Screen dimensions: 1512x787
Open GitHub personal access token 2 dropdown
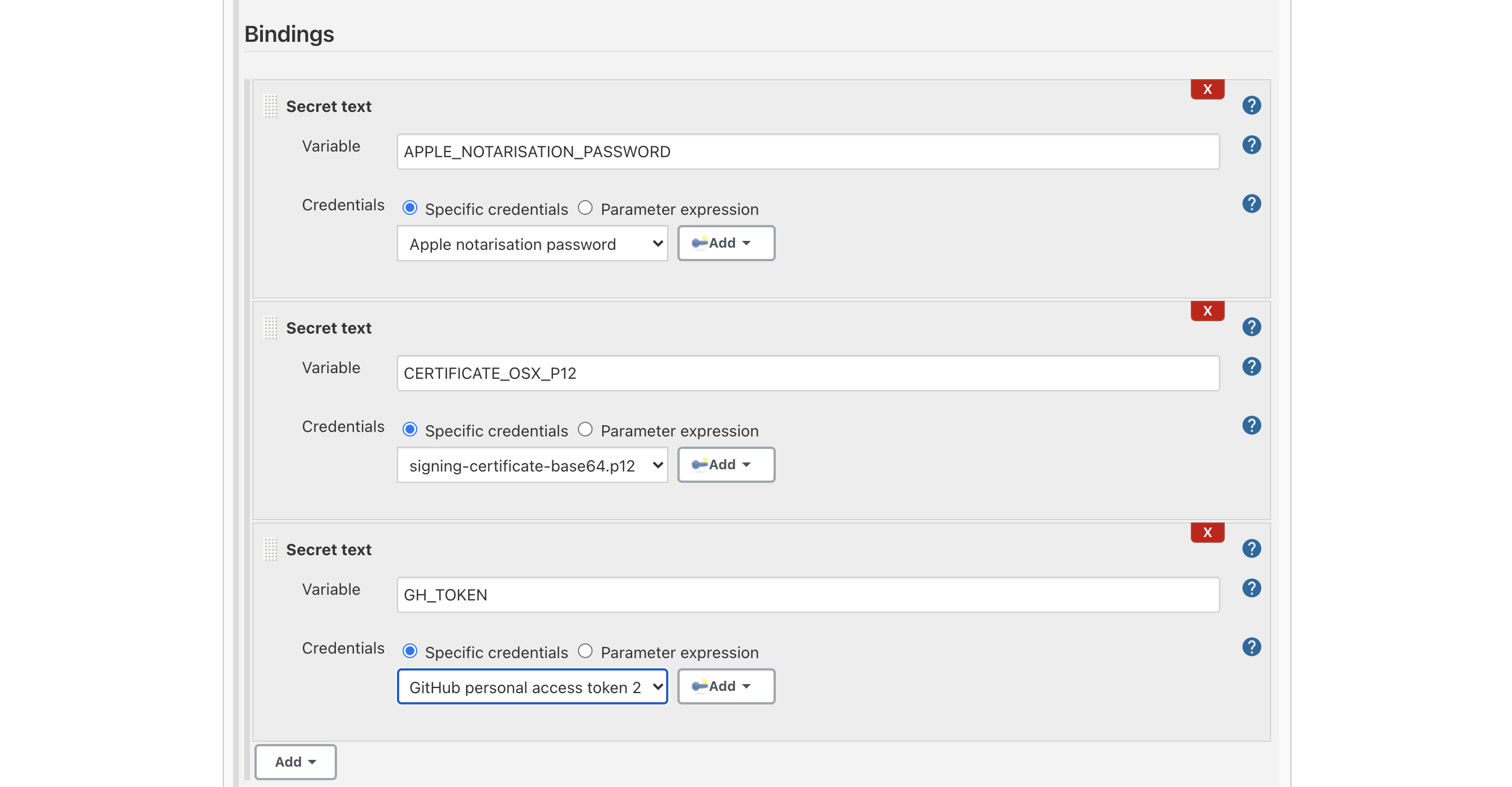click(x=532, y=686)
